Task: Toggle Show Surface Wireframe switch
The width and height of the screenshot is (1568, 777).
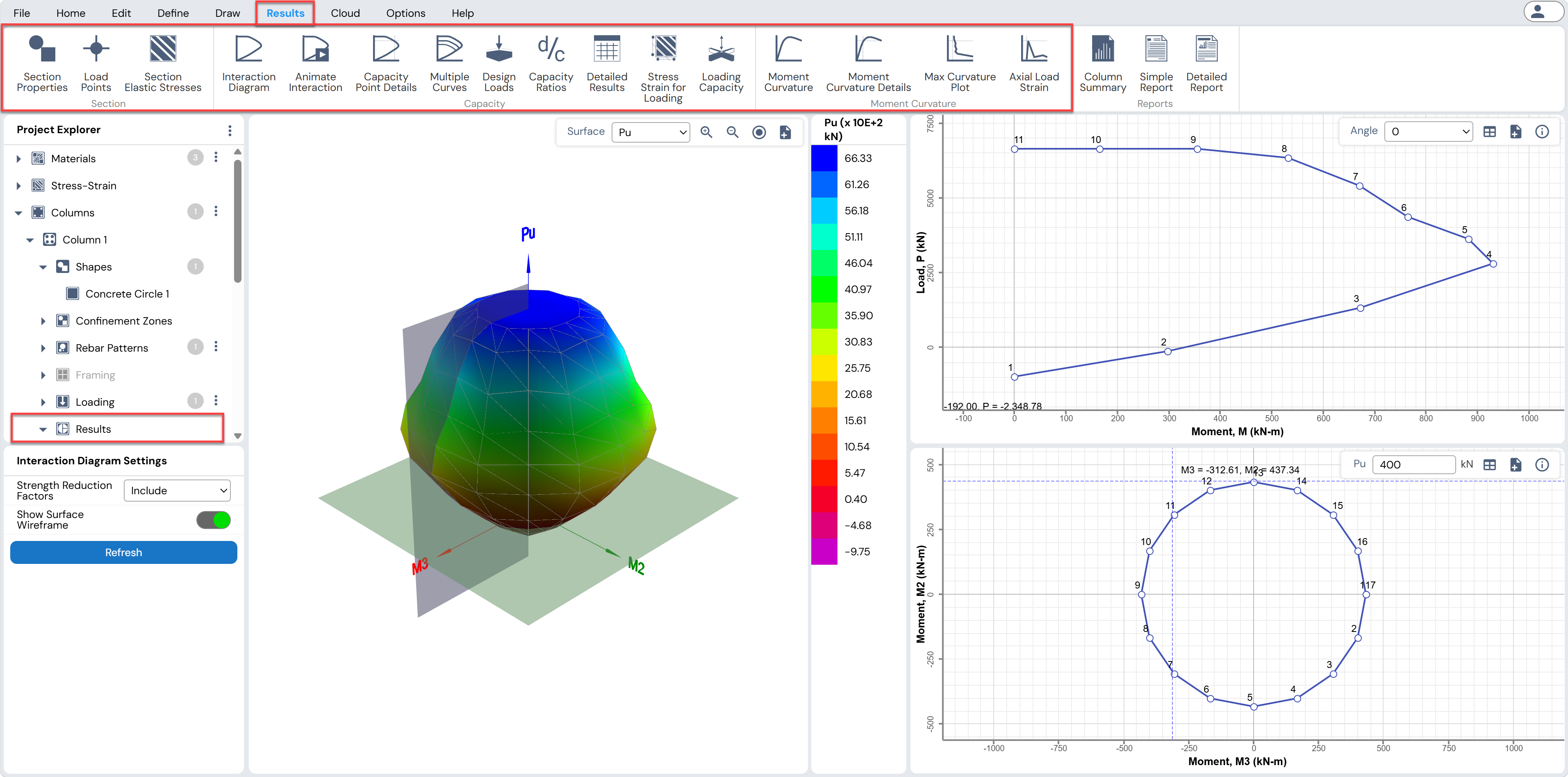Action: (x=213, y=520)
